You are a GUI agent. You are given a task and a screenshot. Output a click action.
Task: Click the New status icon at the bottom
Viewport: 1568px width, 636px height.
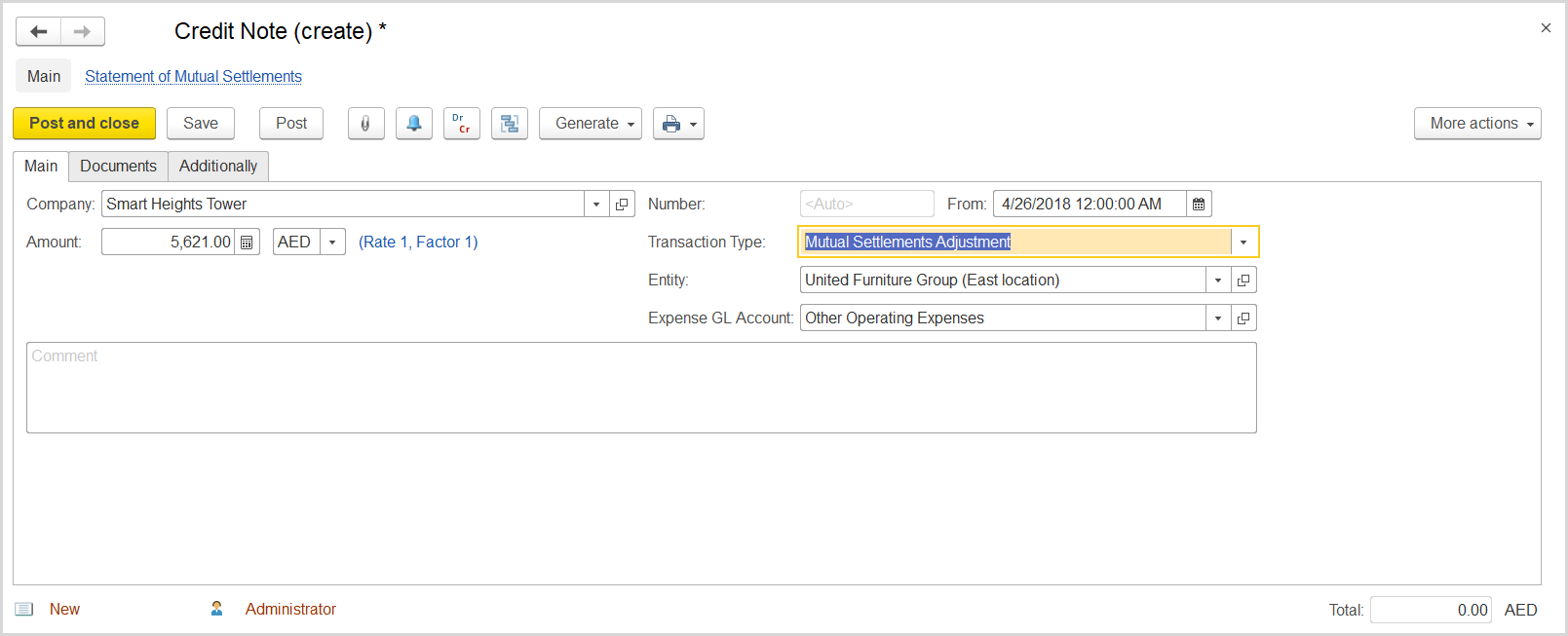pos(24,609)
